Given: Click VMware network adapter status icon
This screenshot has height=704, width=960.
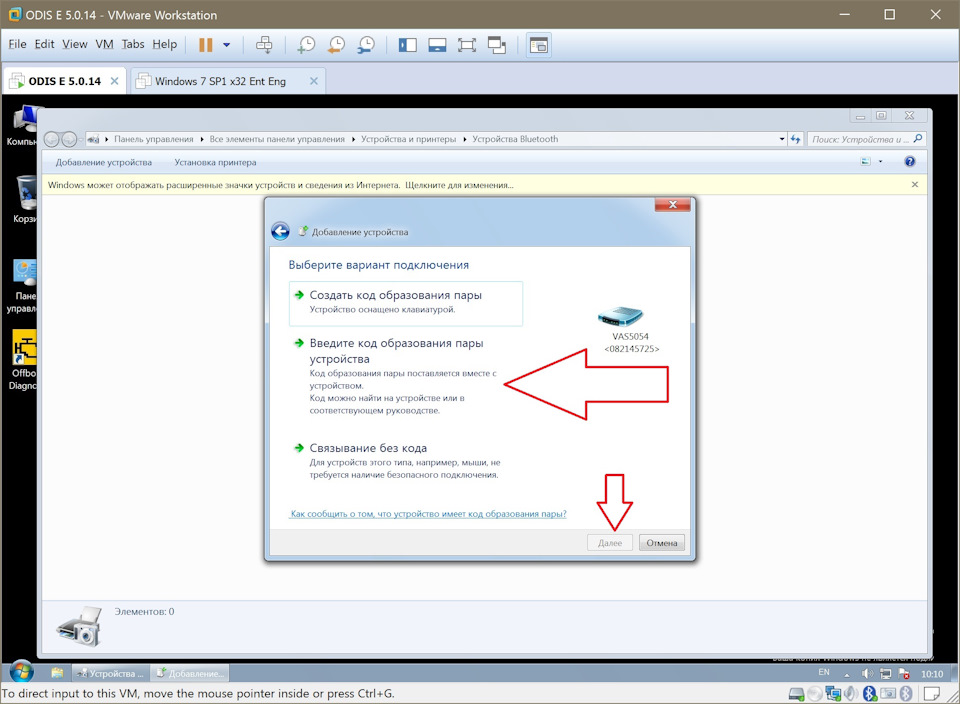Looking at the screenshot, I should (833, 694).
